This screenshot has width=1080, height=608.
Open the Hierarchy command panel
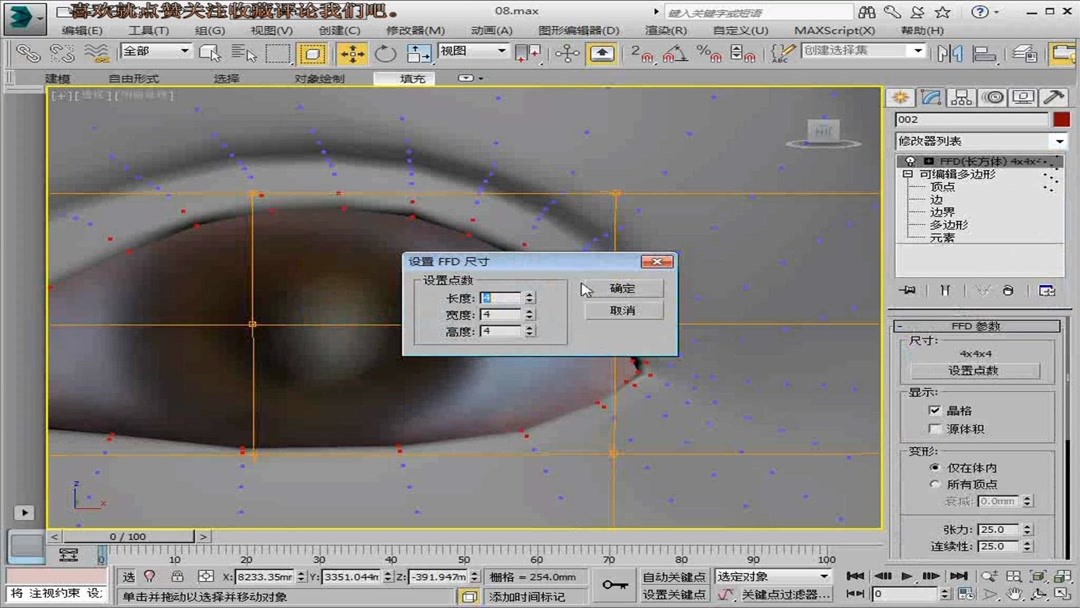[962, 97]
